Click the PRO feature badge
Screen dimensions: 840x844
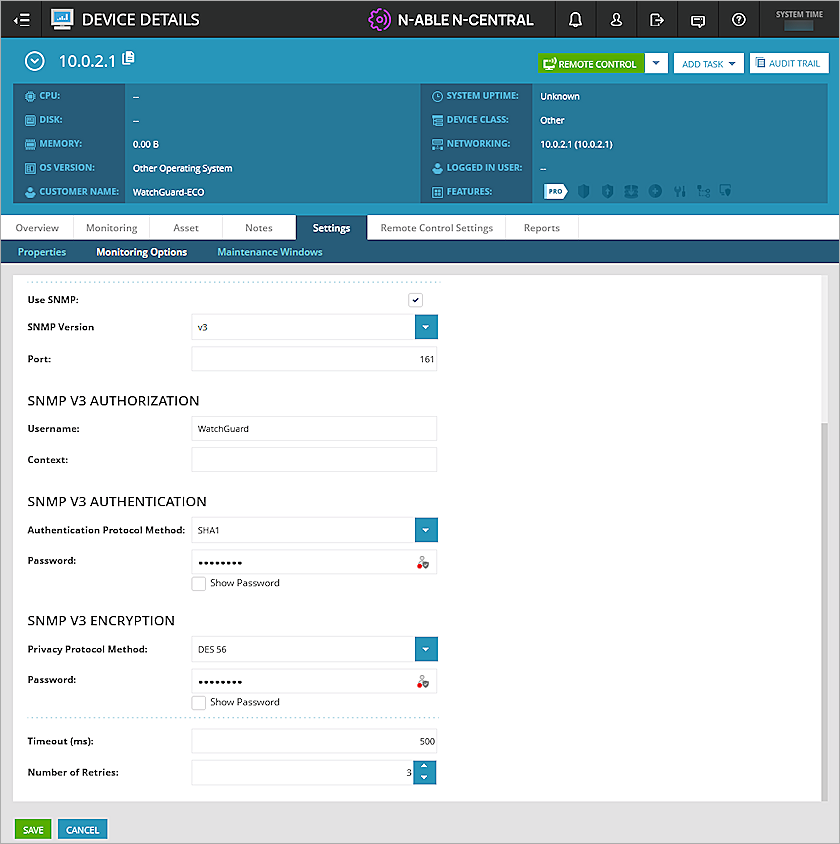click(x=555, y=191)
